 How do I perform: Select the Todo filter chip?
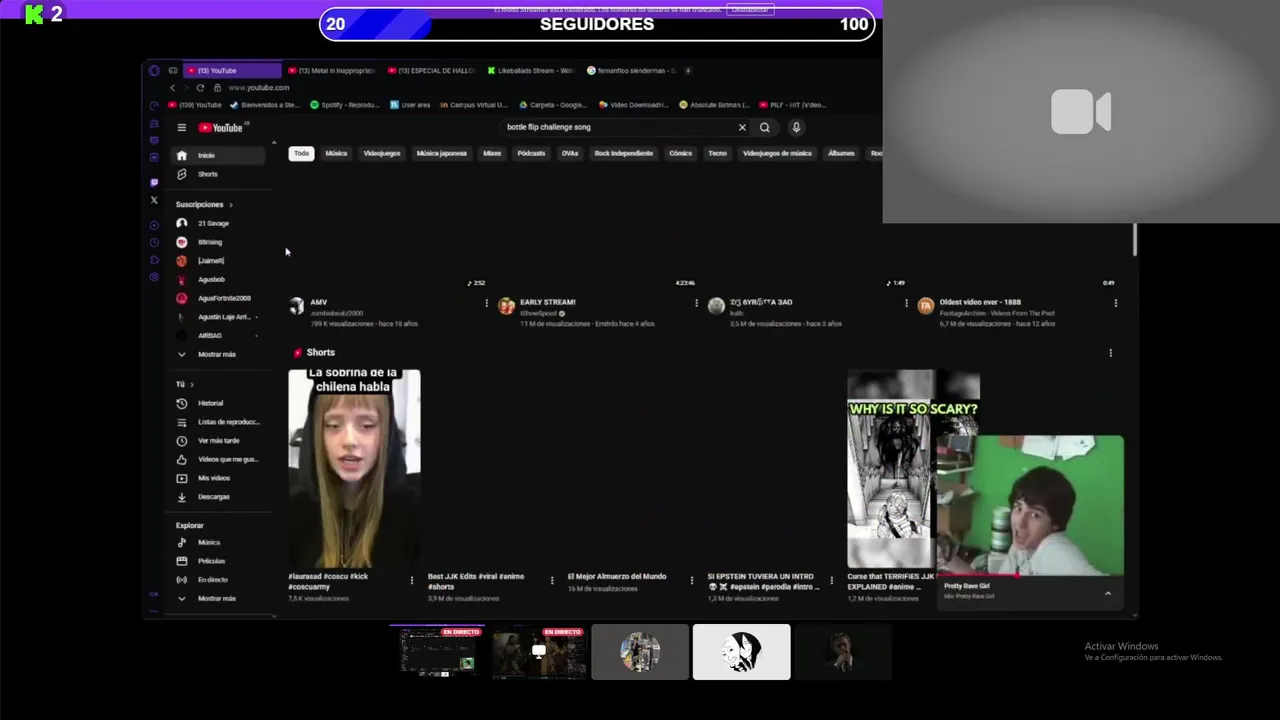301,153
